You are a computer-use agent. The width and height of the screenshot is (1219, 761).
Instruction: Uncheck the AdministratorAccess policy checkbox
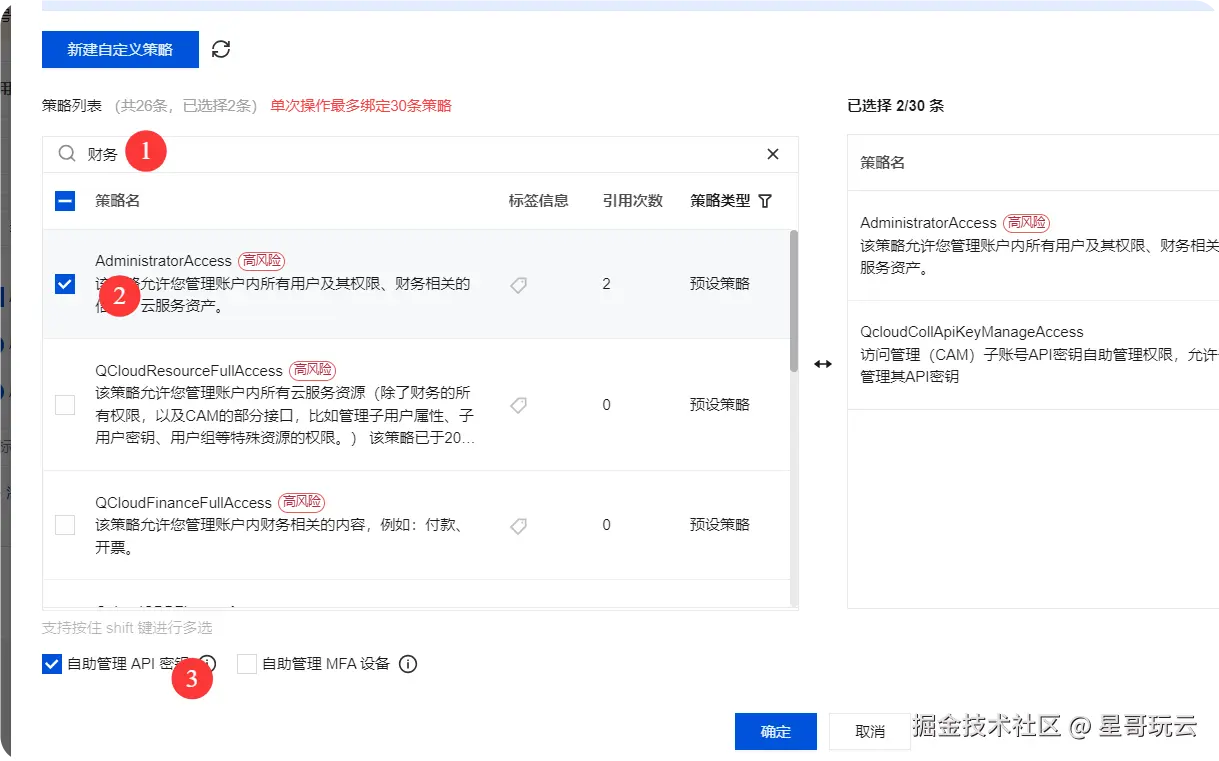pos(65,284)
